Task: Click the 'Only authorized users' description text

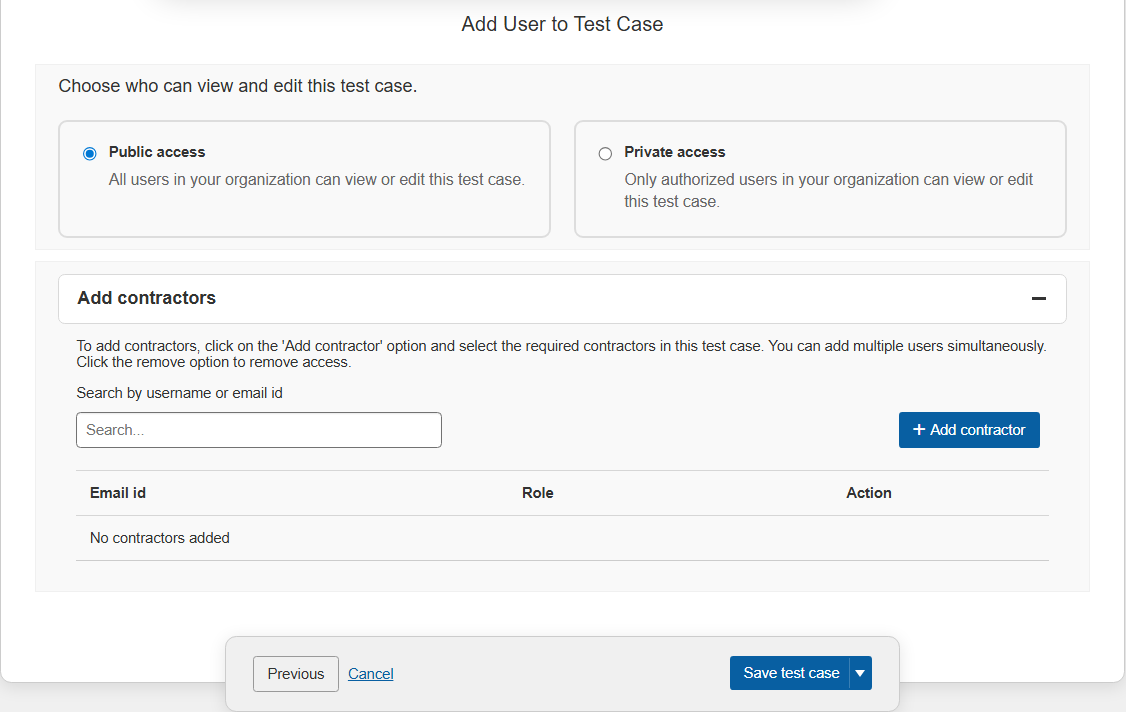Action: click(828, 180)
